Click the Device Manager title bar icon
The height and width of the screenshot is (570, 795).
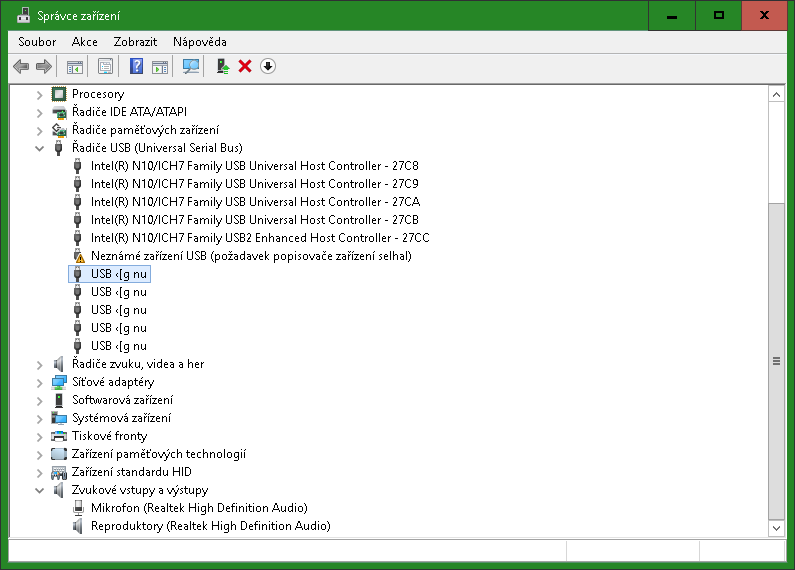pyautogui.click(x=23, y=16)
